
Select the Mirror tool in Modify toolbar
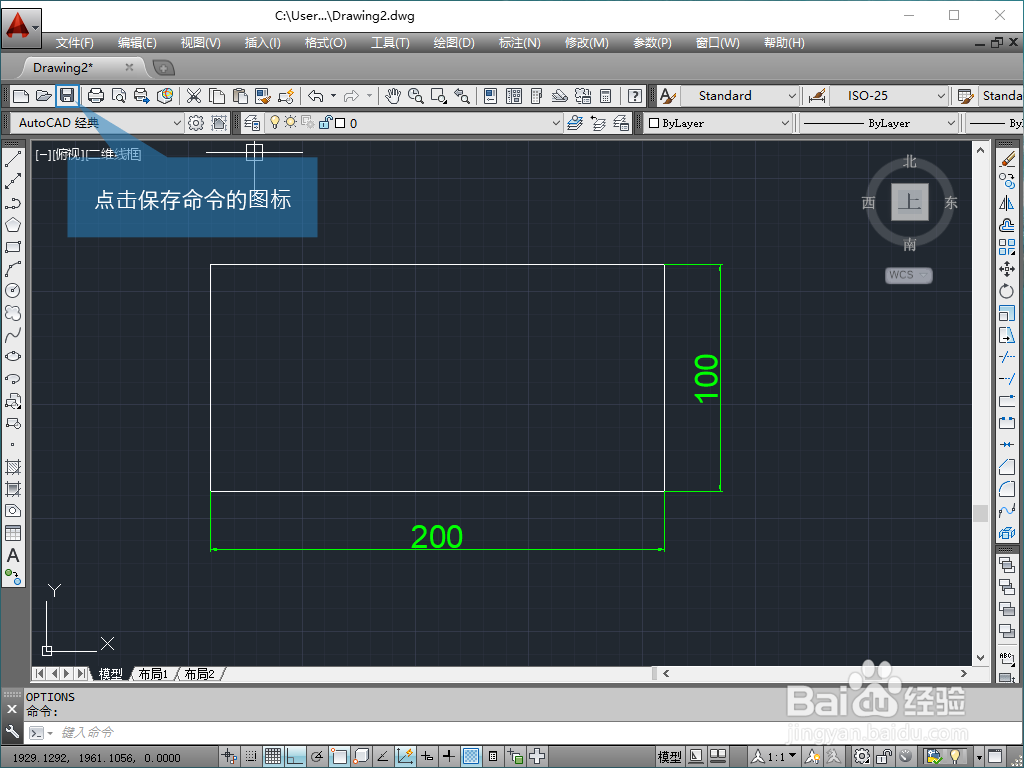point(1007,203)
